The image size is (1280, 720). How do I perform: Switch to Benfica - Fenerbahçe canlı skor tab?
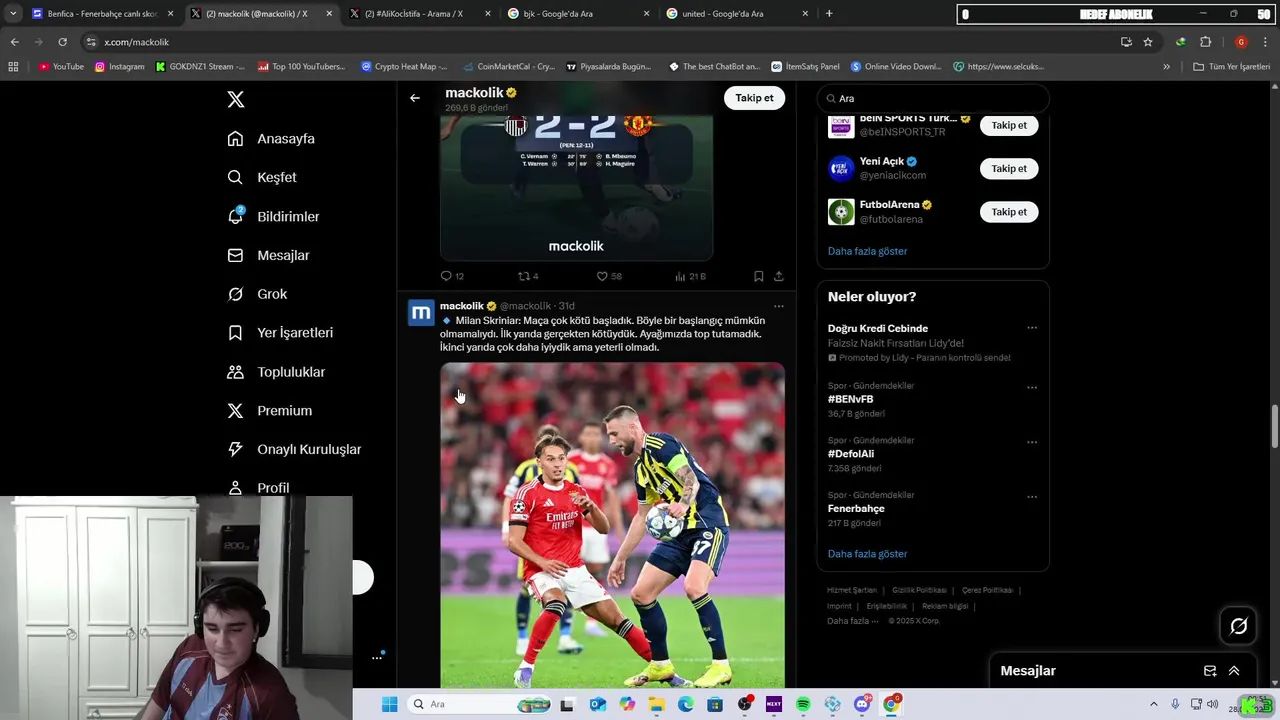pos(102,14)
